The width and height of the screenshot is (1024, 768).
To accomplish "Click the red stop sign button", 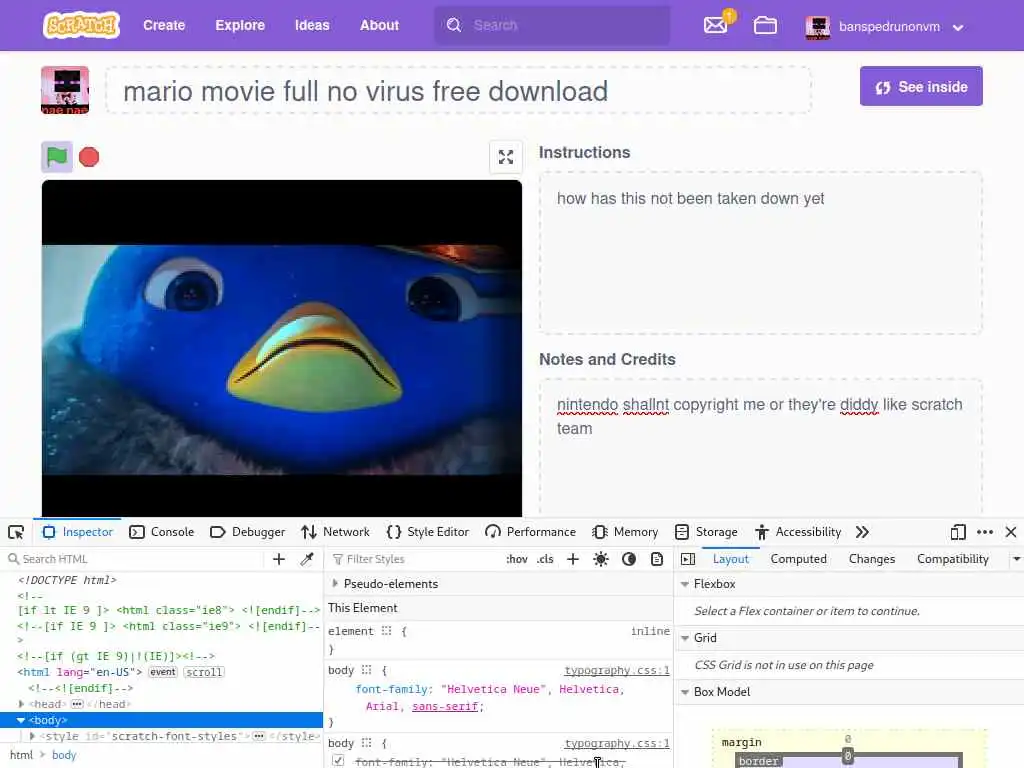I will (x=89, y=157).
